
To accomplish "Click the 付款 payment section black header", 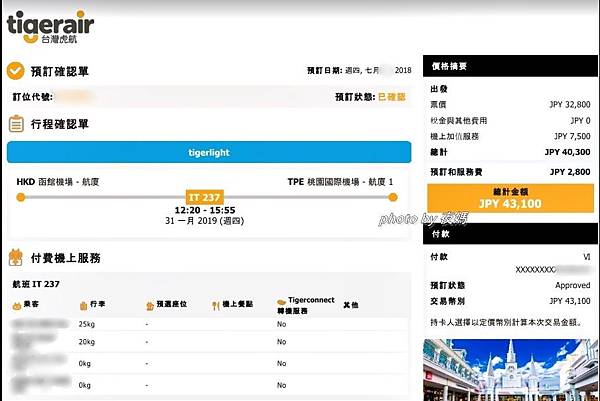I will (510, 233).
